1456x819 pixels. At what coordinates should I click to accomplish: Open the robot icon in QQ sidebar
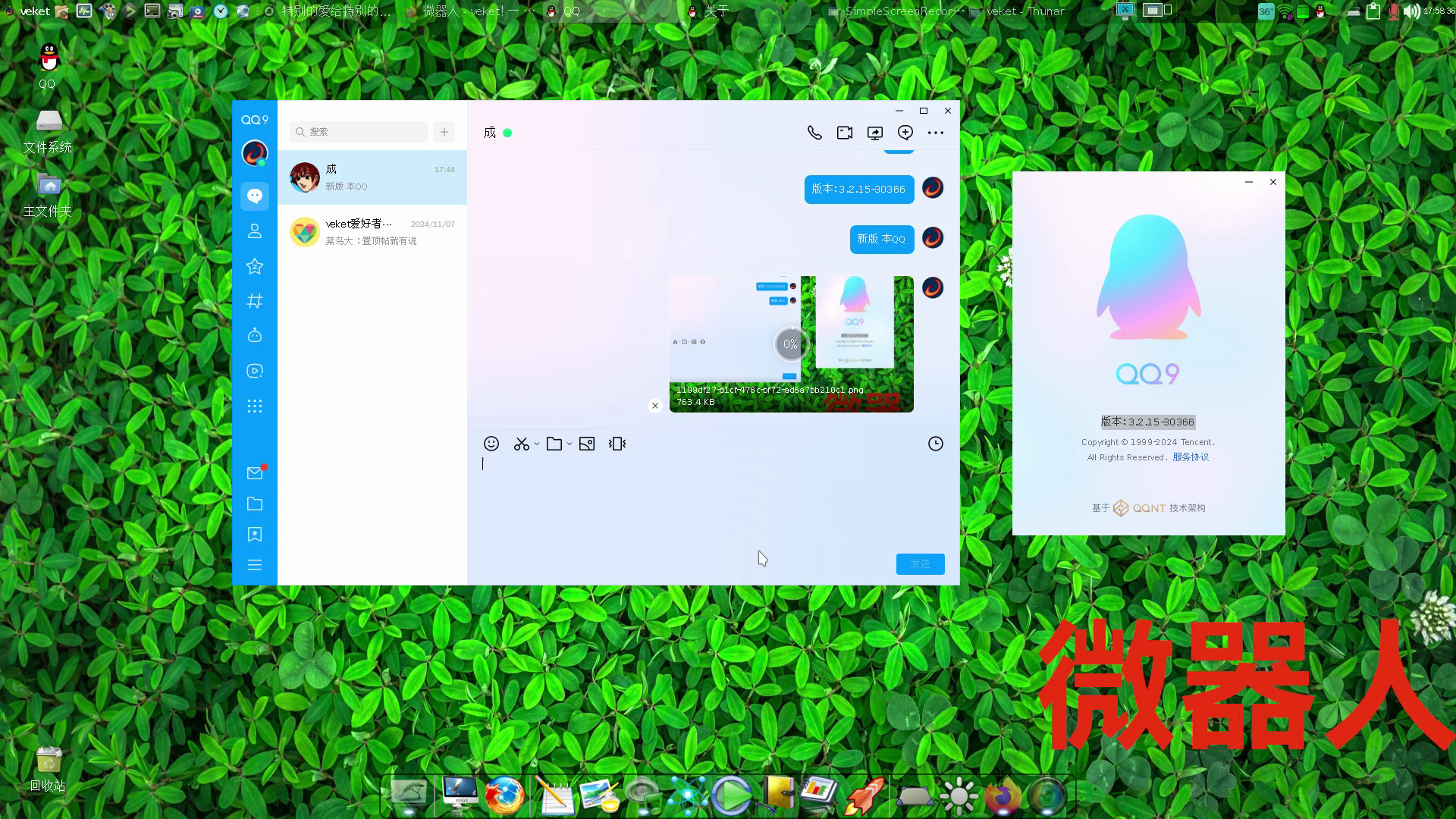[255, 335]
